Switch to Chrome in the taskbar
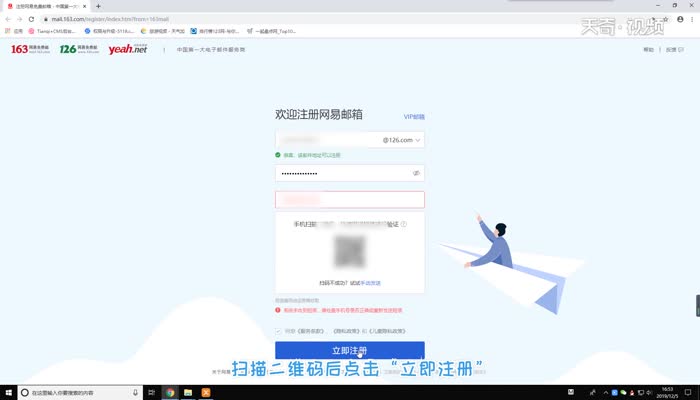The height and width of the screenshot is (400, 700). (170, 392)
